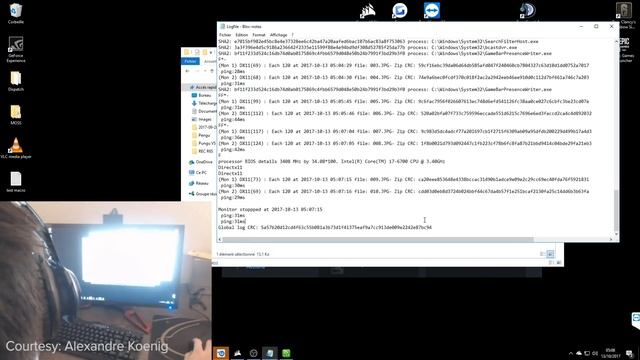Viewport: 640px width, 360px height.
Task: Select OneDrive in Explorer sidebar
Action: tap(200, 162)
